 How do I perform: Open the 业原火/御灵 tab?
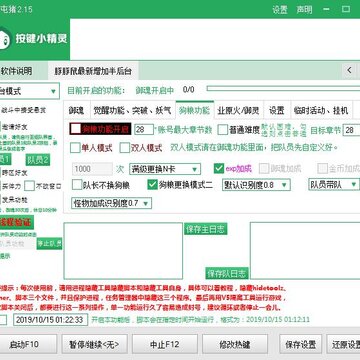pyautogui.click(x=238, y=110)
